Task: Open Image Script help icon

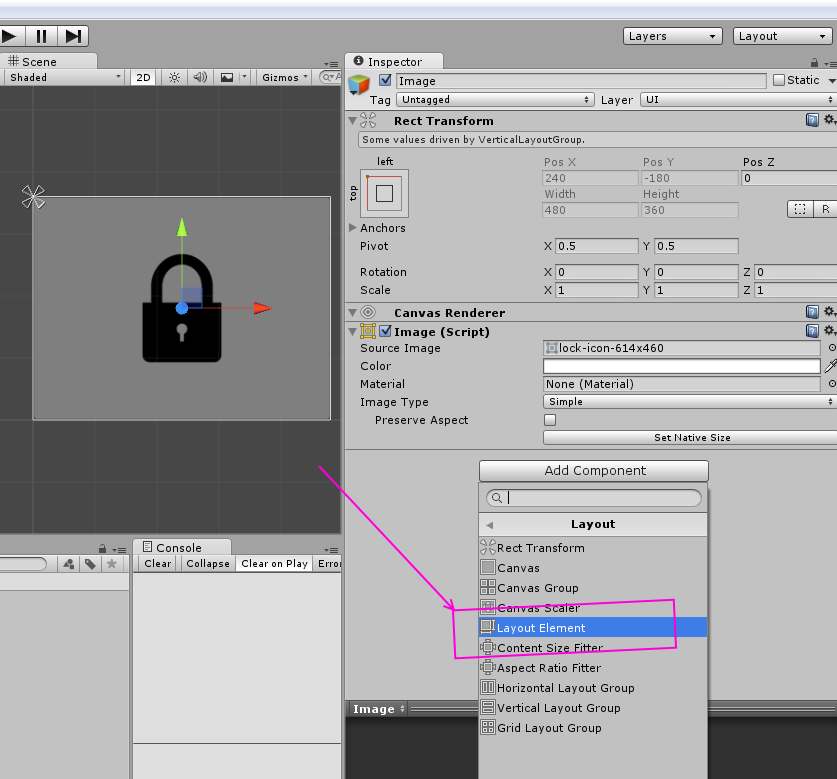Action: [x=812, y=331]
